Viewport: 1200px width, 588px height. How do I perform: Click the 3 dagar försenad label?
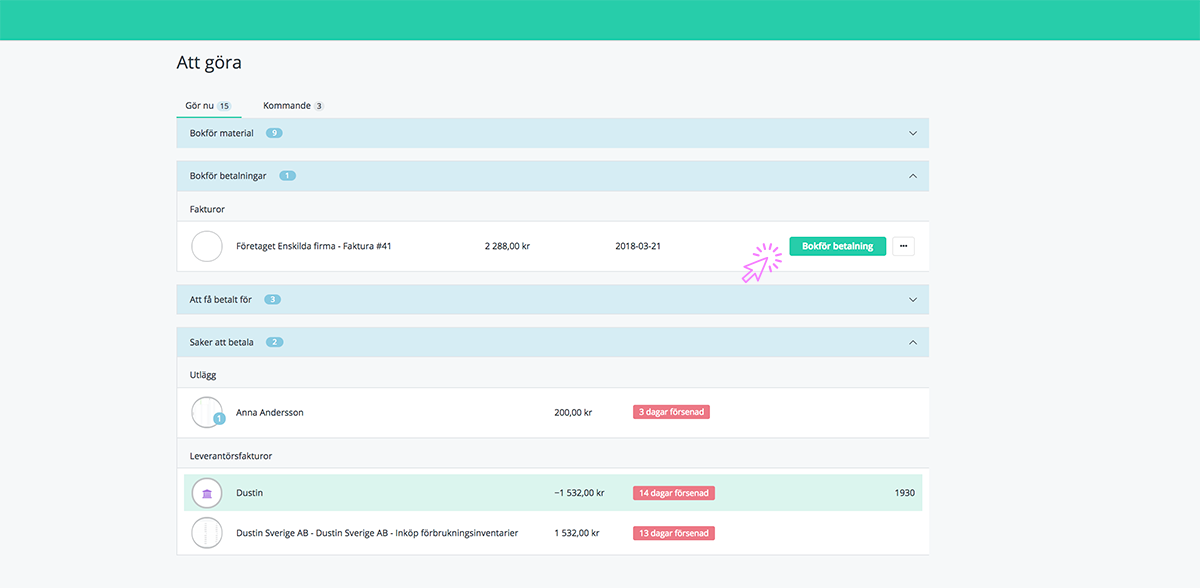[671, 412]
